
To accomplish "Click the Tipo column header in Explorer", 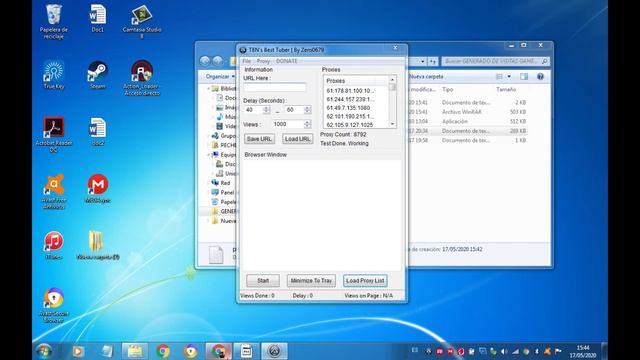I will click(448, 89).
